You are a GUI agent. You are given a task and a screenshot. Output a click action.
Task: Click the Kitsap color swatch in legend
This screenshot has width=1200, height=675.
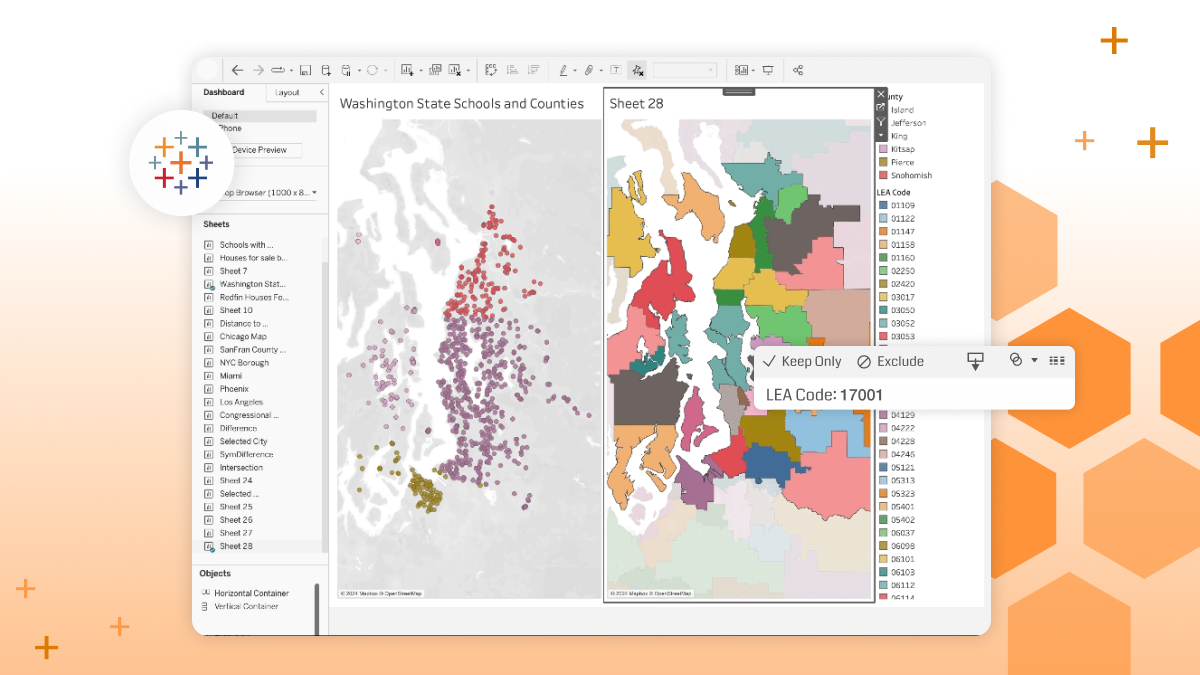pyautogui.click(x=883, y=149)
